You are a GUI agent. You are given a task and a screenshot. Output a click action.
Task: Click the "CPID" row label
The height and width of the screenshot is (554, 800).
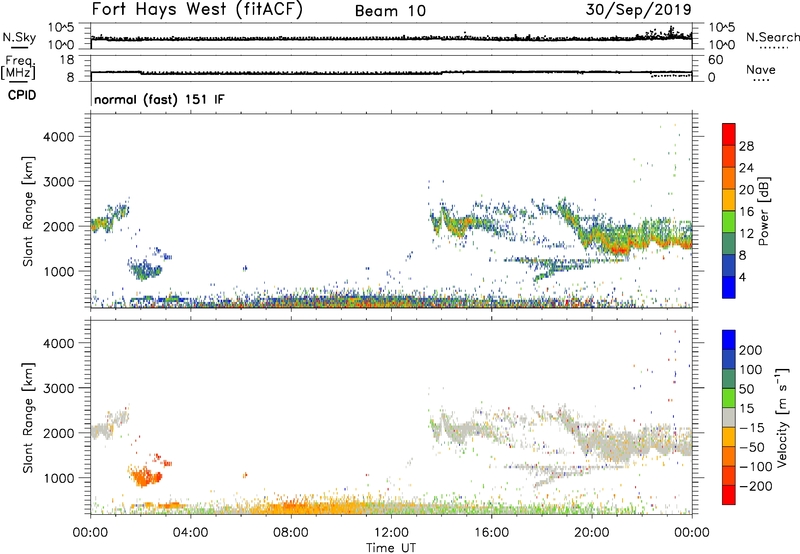pyautogui.click(x=22, y=95)
